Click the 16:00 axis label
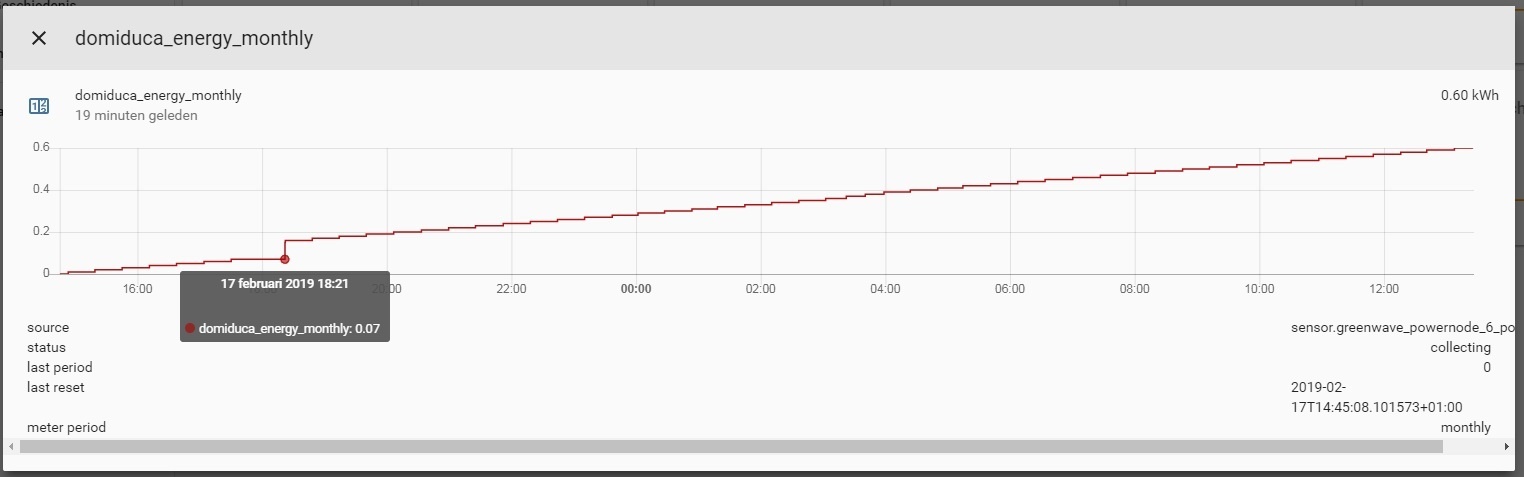The height and width of the screenshot is (477, 1524). (137, 289)
